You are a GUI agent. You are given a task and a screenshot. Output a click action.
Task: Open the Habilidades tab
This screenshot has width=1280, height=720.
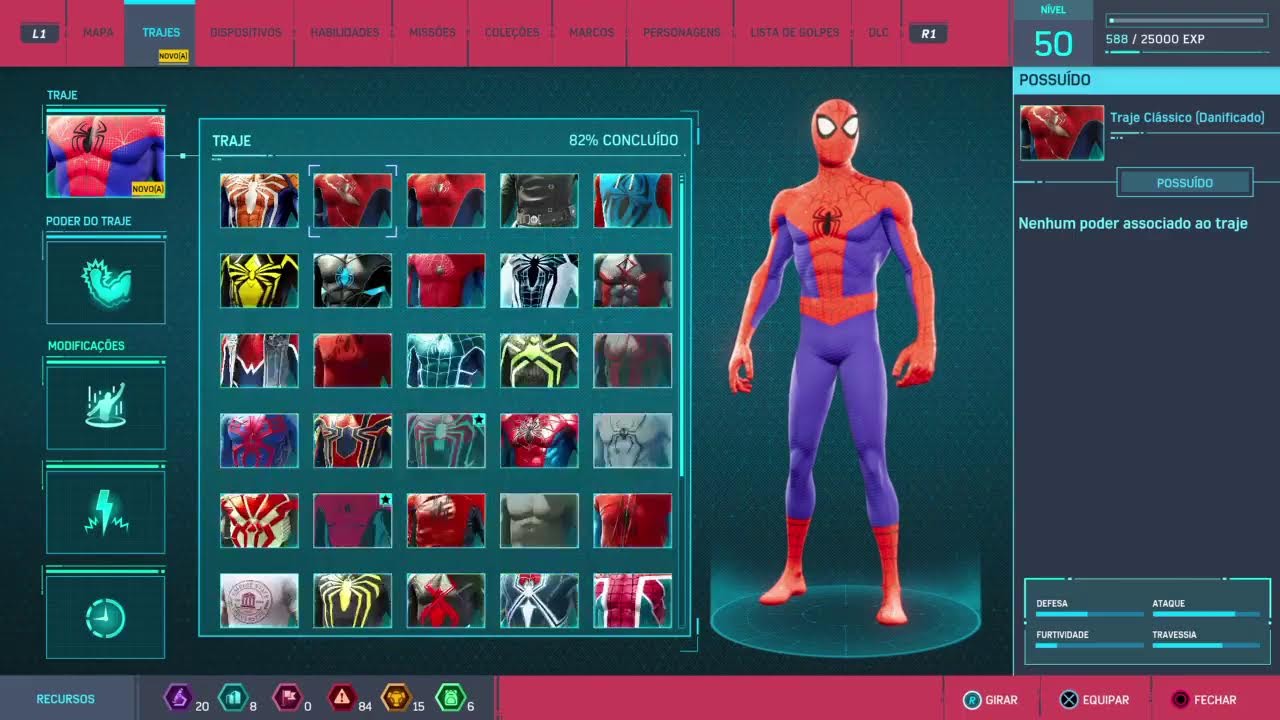click(344, 33)
